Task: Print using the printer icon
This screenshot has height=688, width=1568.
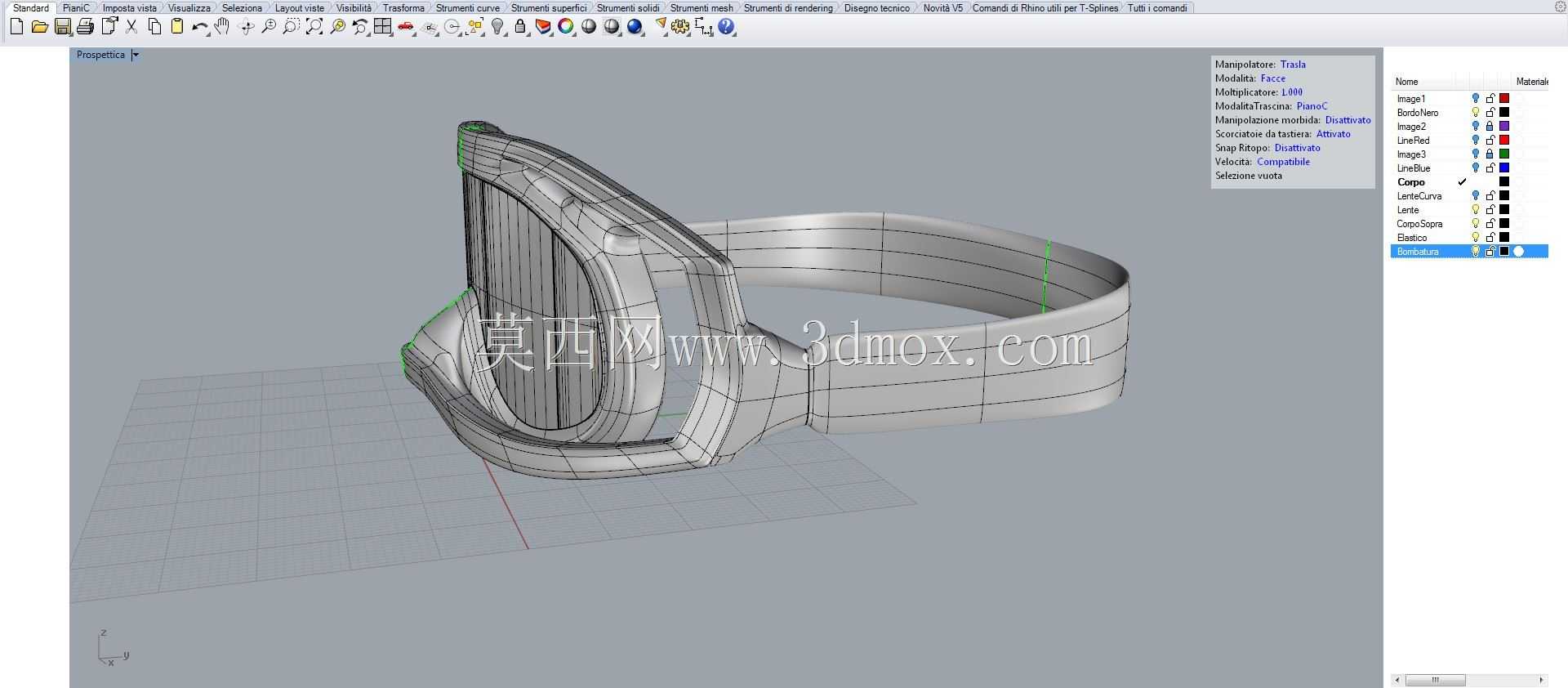Action: pos(85,27)
